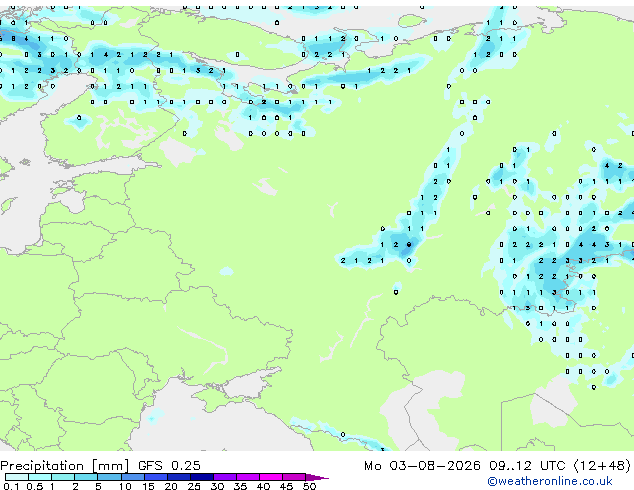This screenshot has width=634, height=490.
Task: Click the 20–25 mm legend swatch
Action: (x=179, y=477)
